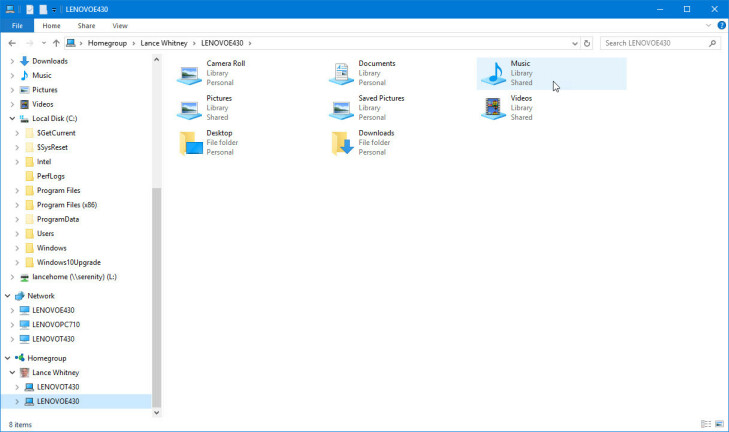This screenshot has width=729, height=432.
Task: Select Local Disk (C:) in navigation pane
Action: 54,119
